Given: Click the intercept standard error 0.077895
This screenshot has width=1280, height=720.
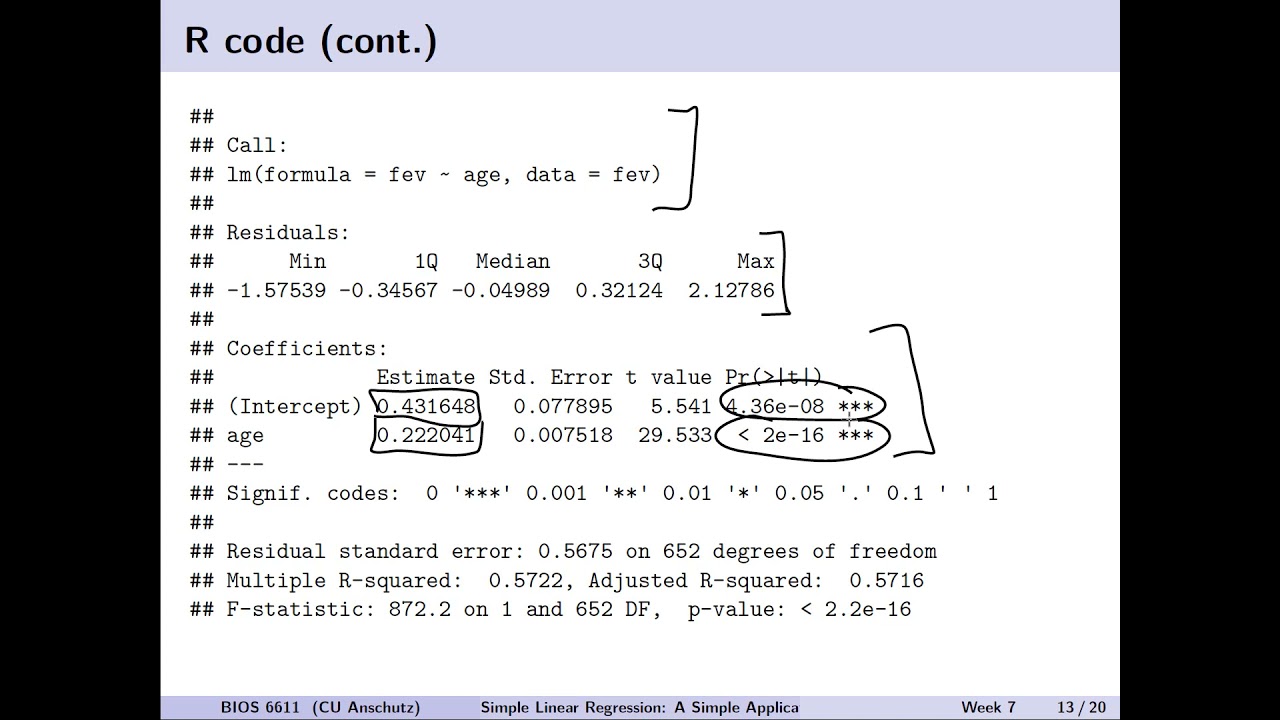Looking at the screenshot, I should (563, 407).
